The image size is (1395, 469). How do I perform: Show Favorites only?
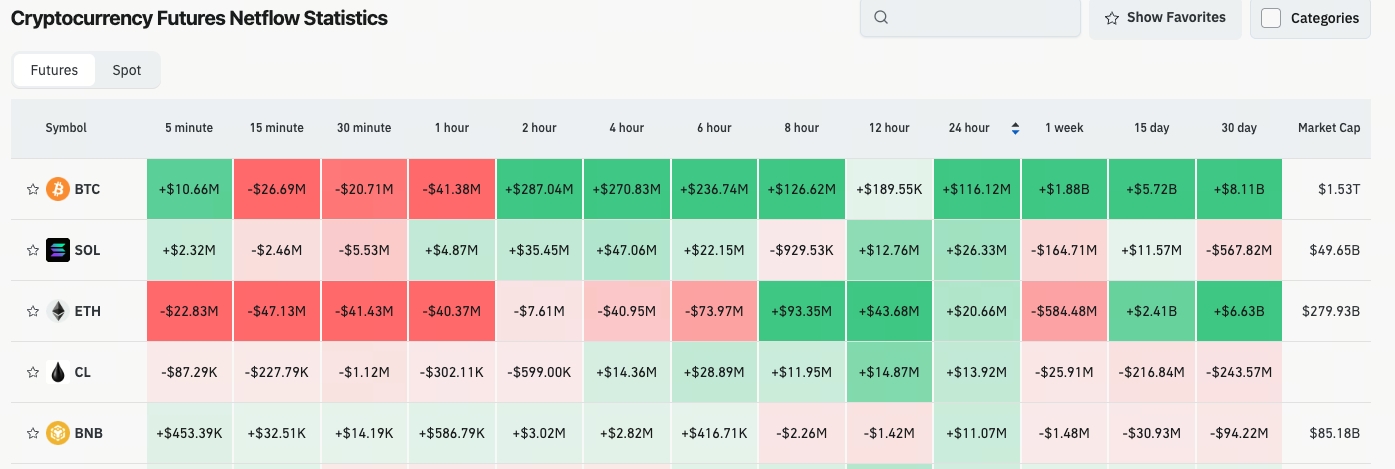click(1165, 18)
